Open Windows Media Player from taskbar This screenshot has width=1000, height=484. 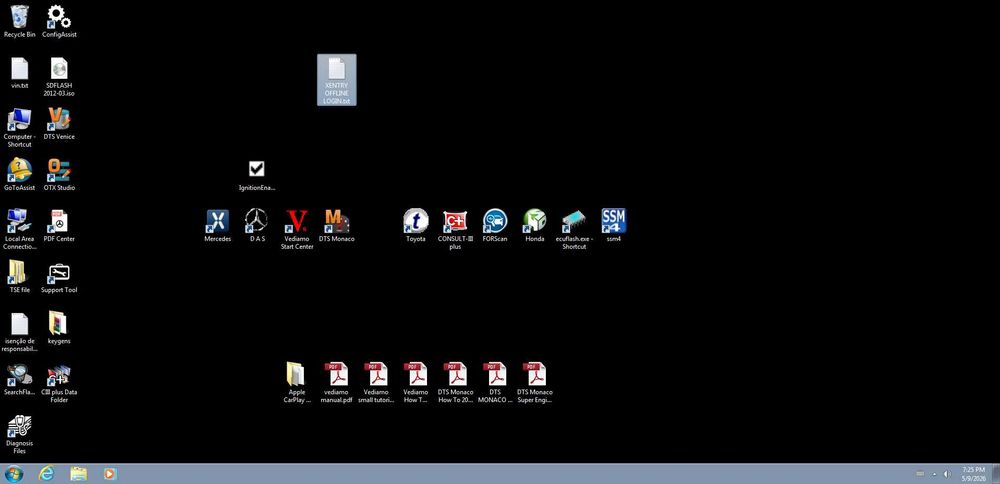[110, 474]
